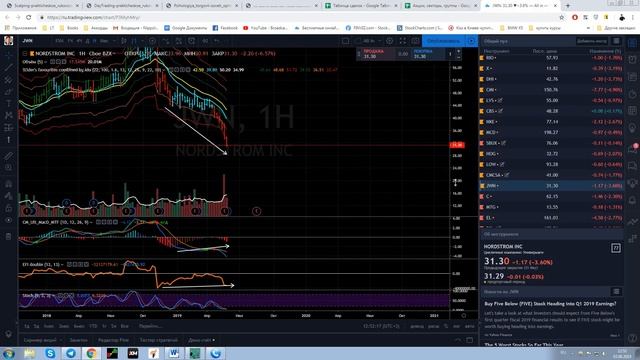
Task: Click the undo arrow in chart toolbar
Action: [217, 41]
